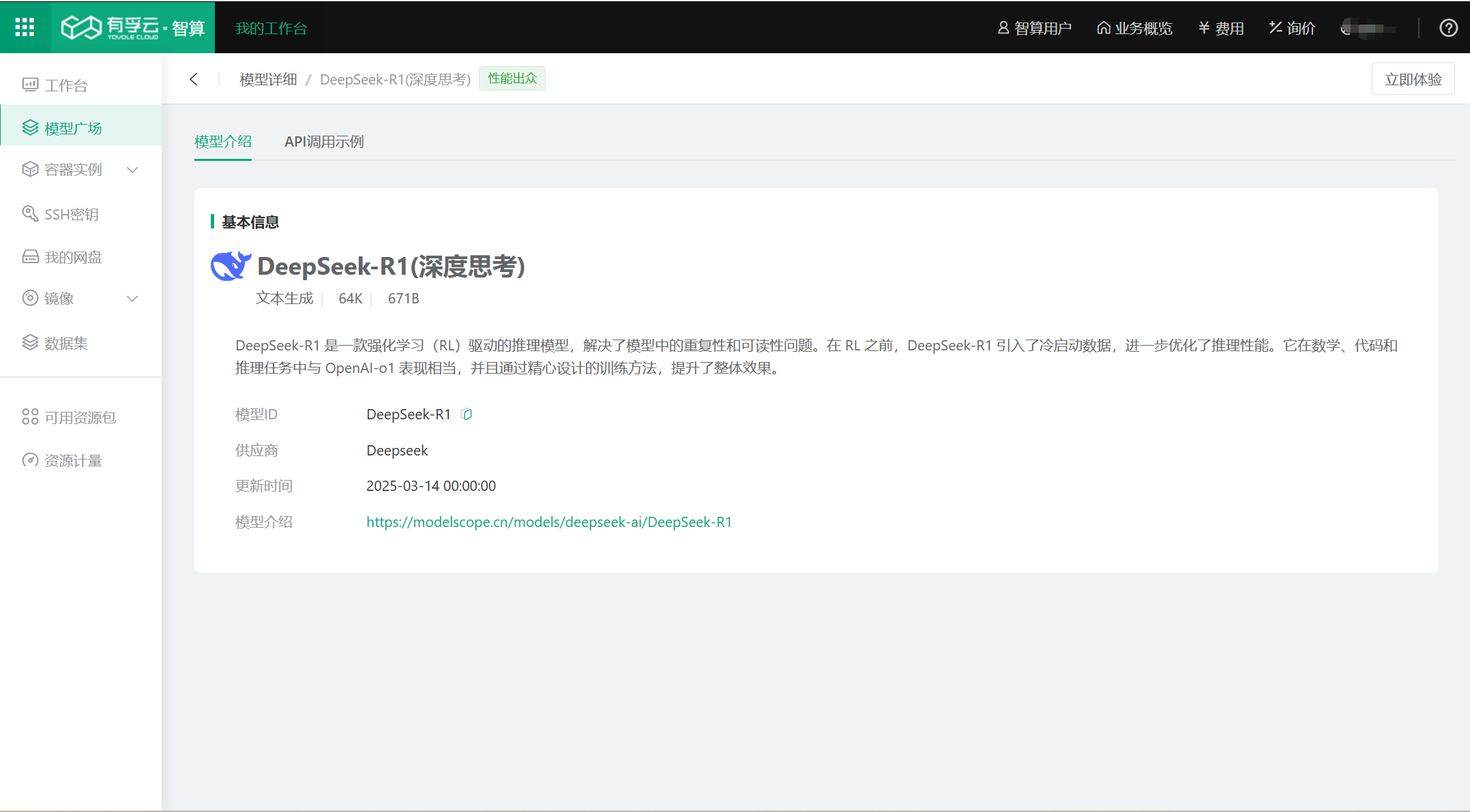This screenshot has width=1470, height=812.
Task: Select SSH密钥 in sidebar
Action: point(80,213)
